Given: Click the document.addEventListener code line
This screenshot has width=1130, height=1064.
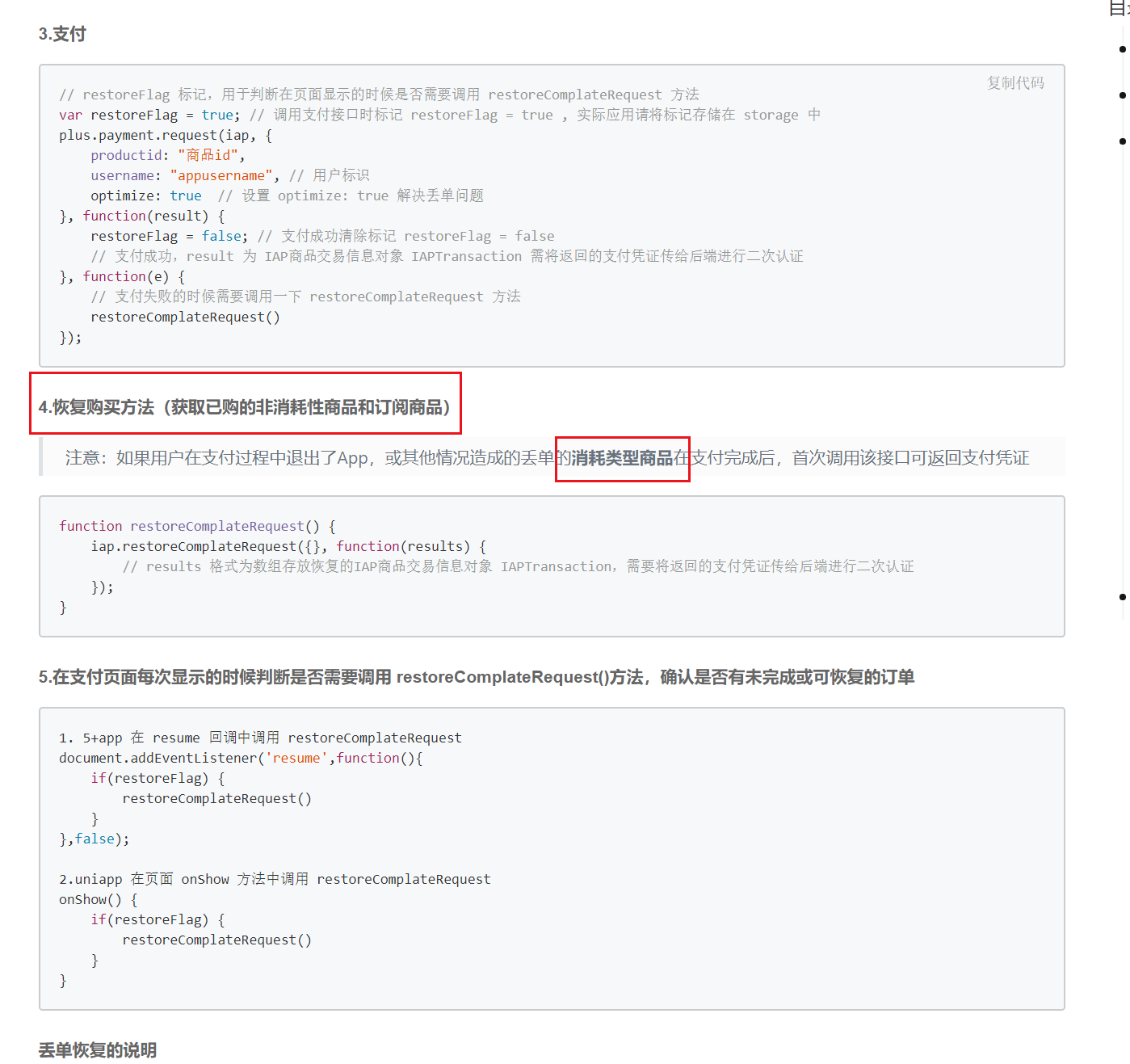Looking at the screenshot, I should pos(240,758).
